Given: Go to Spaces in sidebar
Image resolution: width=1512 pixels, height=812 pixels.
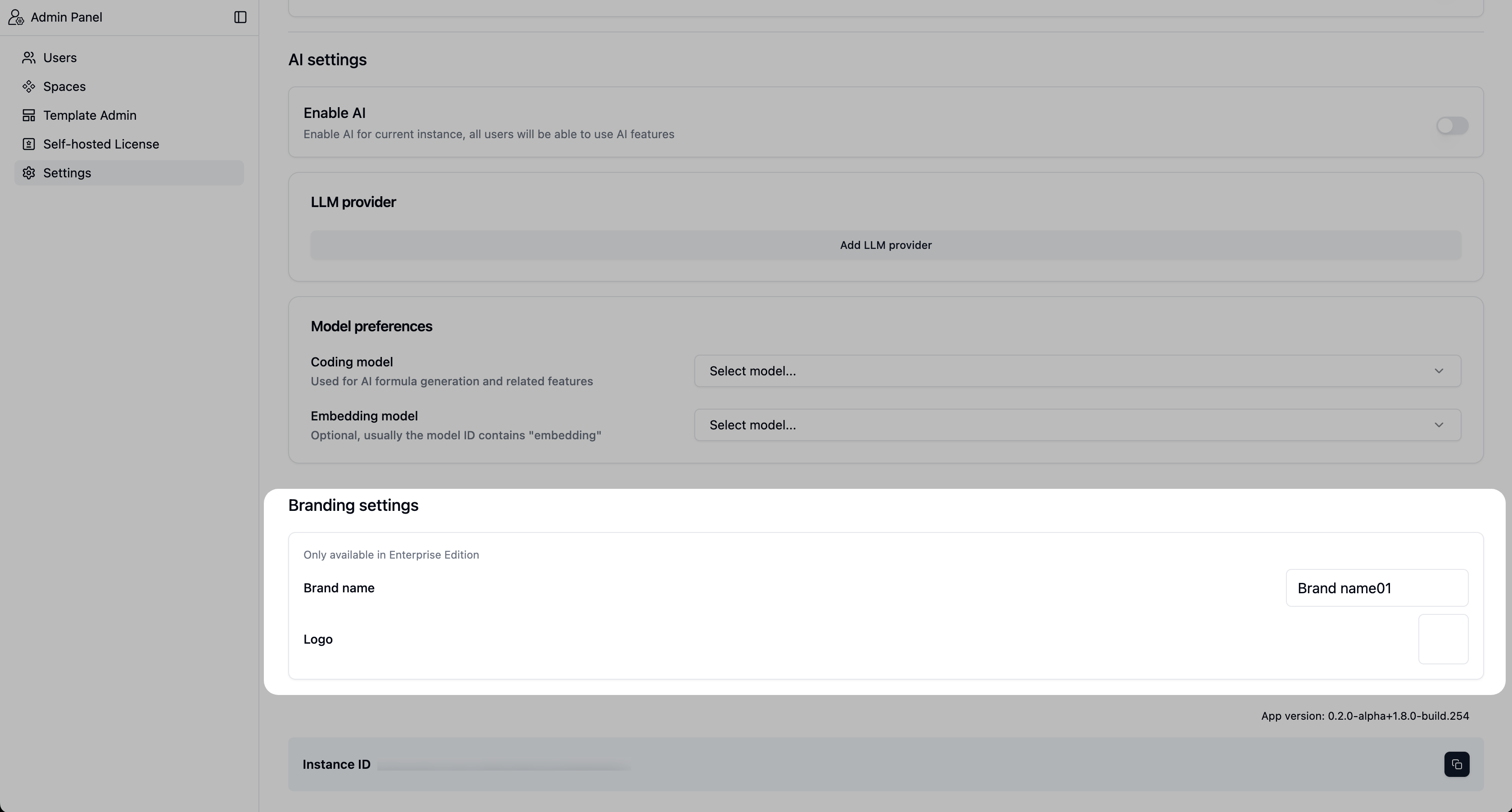Looking at the screenshot, I should [x=64, y=86].
